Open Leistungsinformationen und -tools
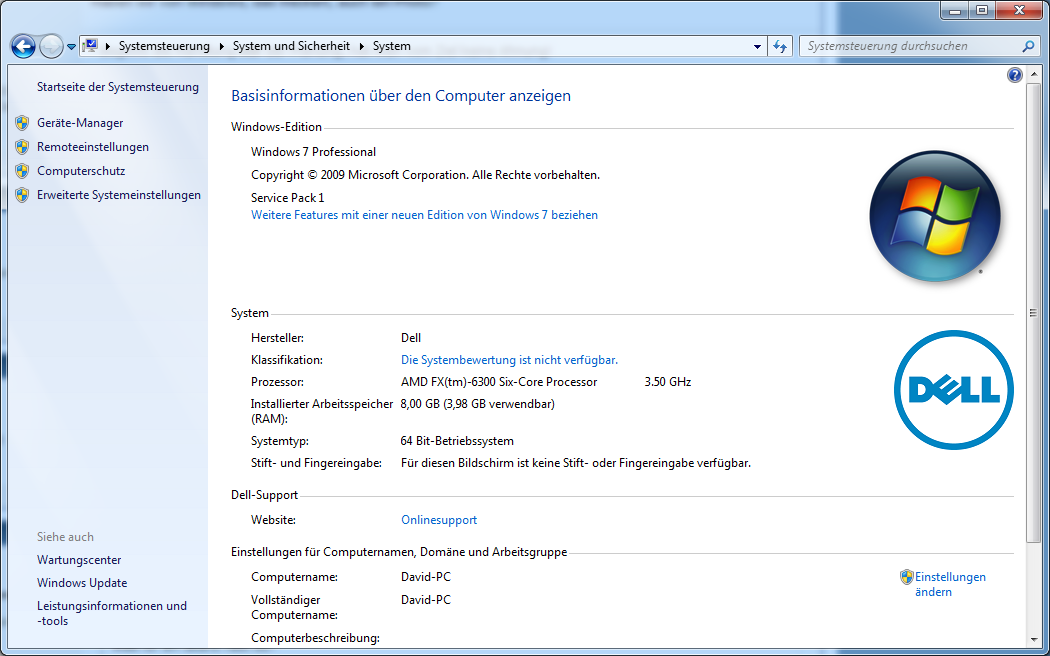The height and width of the screenshot is (656, 1050). 112,613
